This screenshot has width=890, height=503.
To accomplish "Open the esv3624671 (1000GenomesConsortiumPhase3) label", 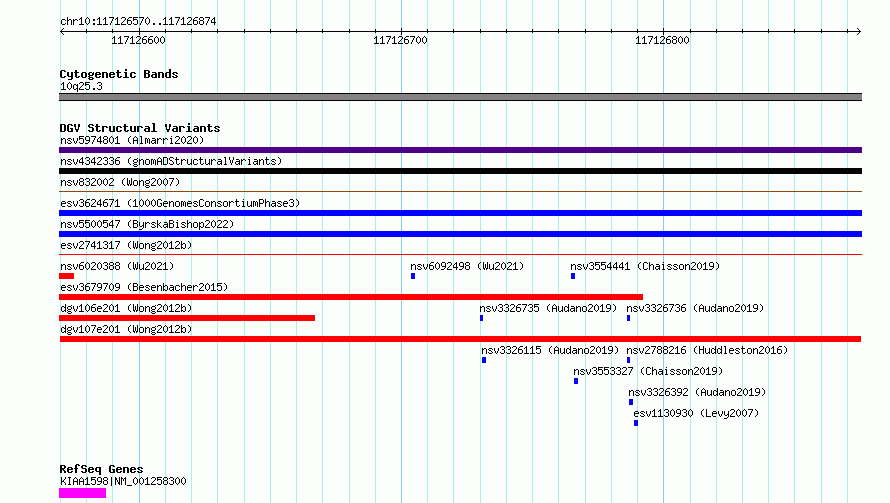I will click(x=180, y=203).
